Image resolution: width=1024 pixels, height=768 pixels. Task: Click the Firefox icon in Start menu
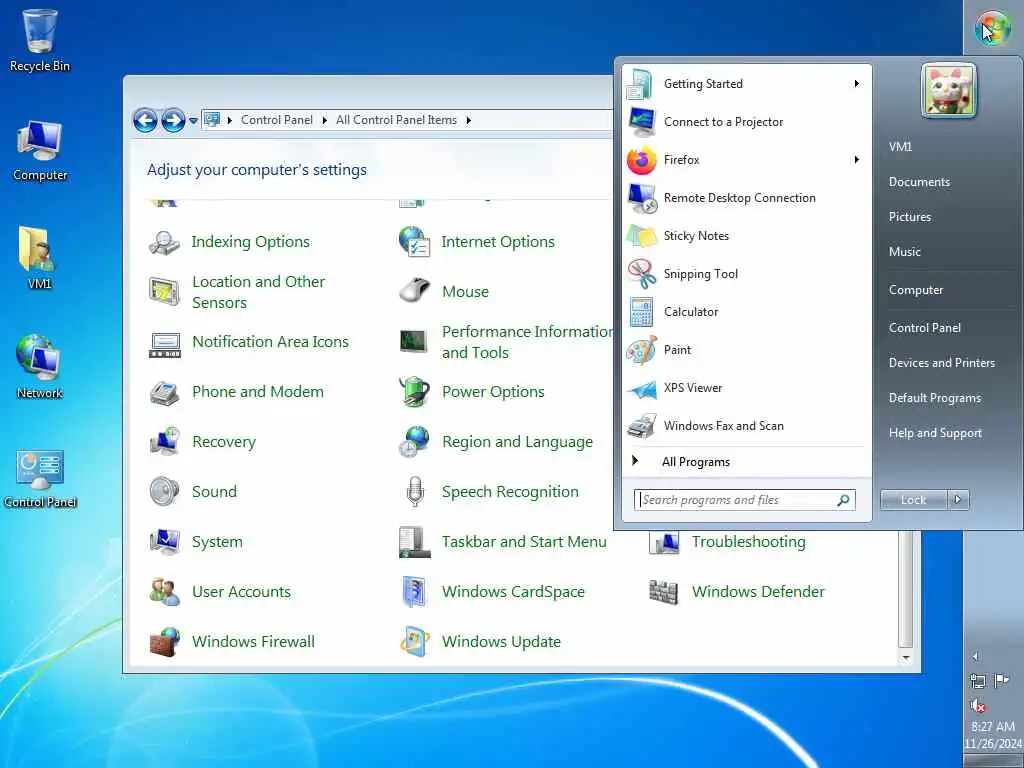coord(641,160)
